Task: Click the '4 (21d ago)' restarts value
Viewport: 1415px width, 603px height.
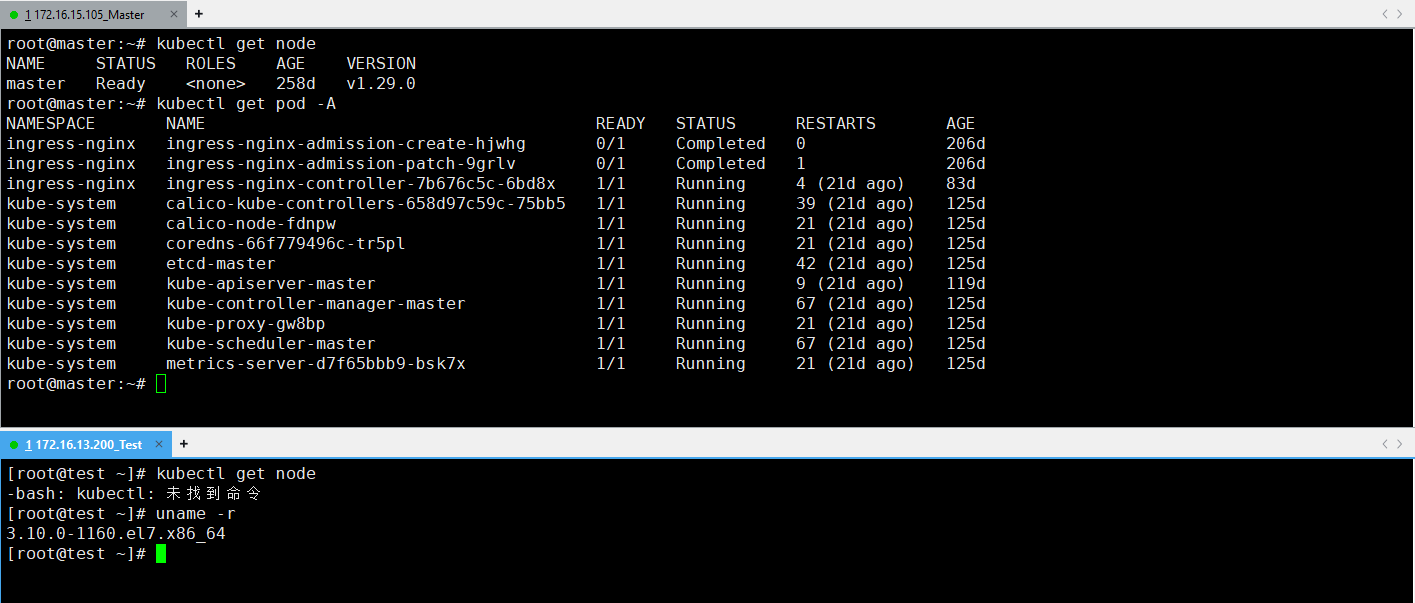Action: [851, 184]
